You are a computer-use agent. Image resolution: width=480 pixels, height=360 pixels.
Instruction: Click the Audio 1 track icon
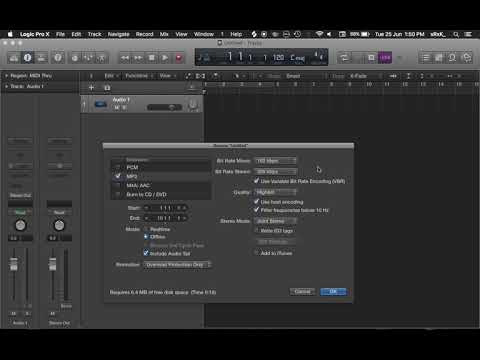101,105
